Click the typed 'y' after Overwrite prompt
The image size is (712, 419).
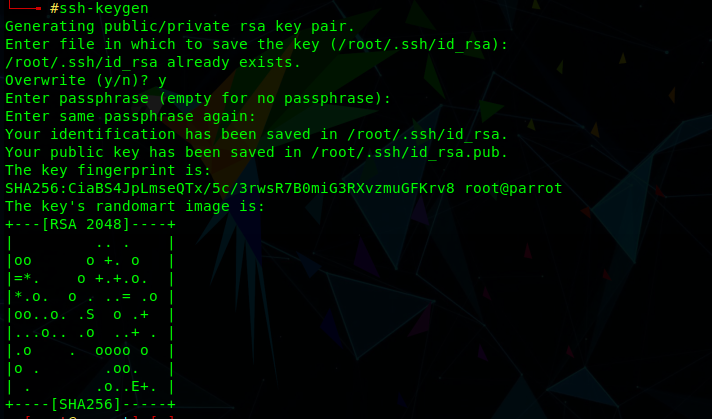pyautogui.click(x=162, y=81)
